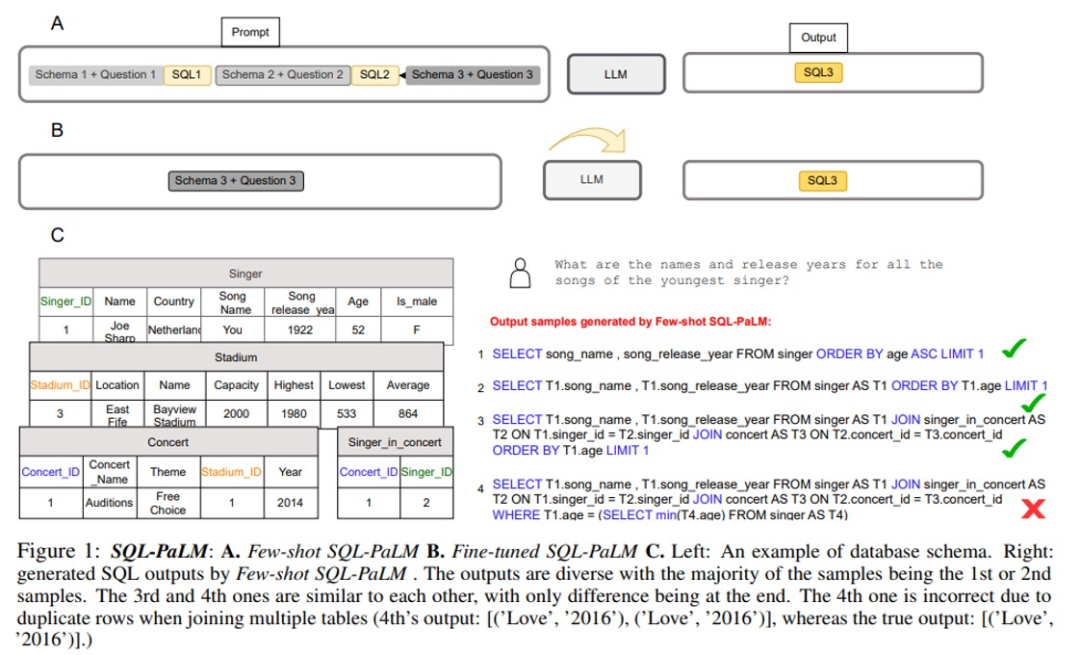Click the SQL3 output in panel B

coord(822,180)
